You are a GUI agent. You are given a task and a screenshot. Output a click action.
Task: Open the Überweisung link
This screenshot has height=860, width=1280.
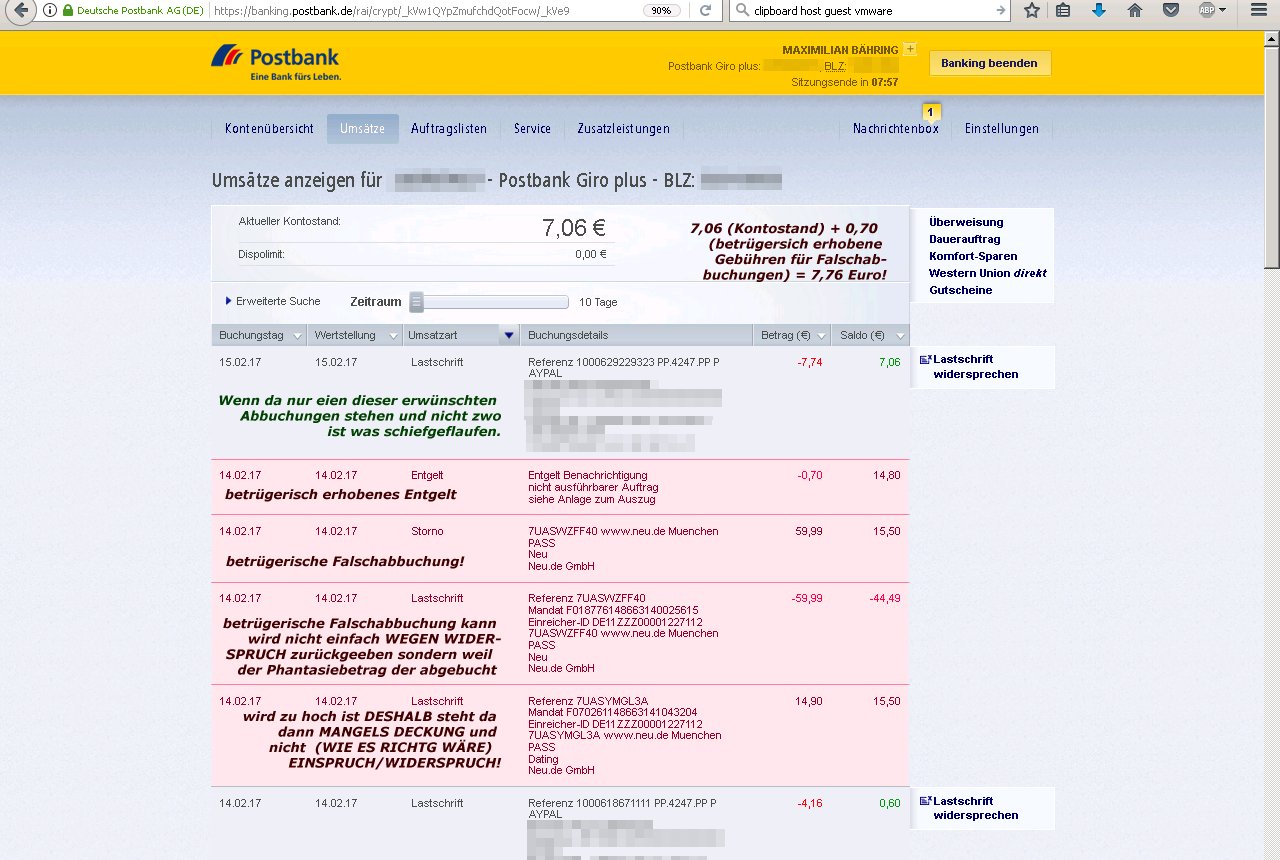pyautogui.click(x=965, y=222)
